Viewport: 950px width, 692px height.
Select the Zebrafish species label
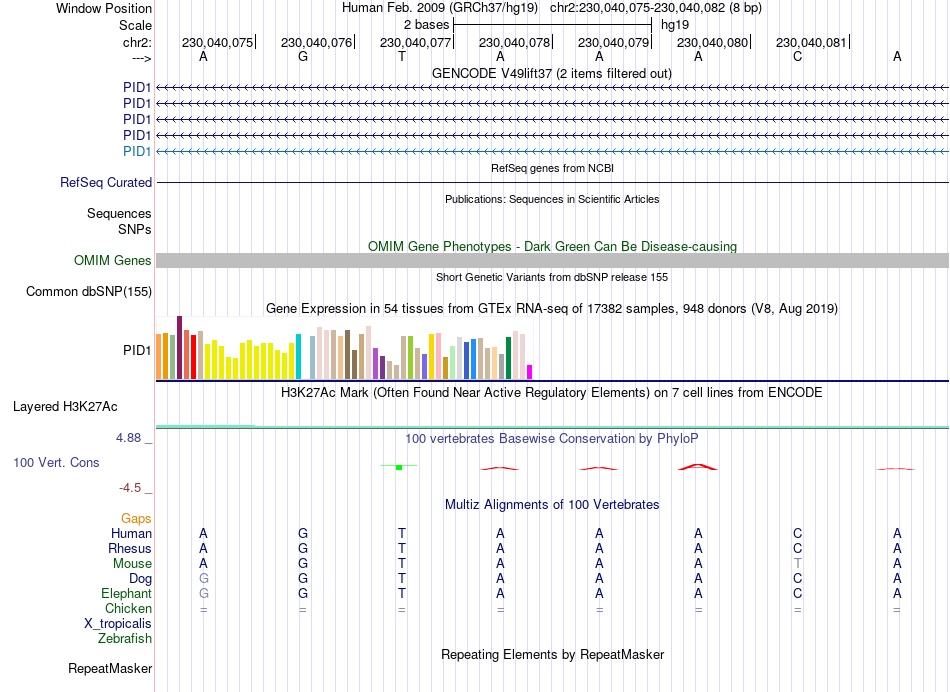click(125, 638)
